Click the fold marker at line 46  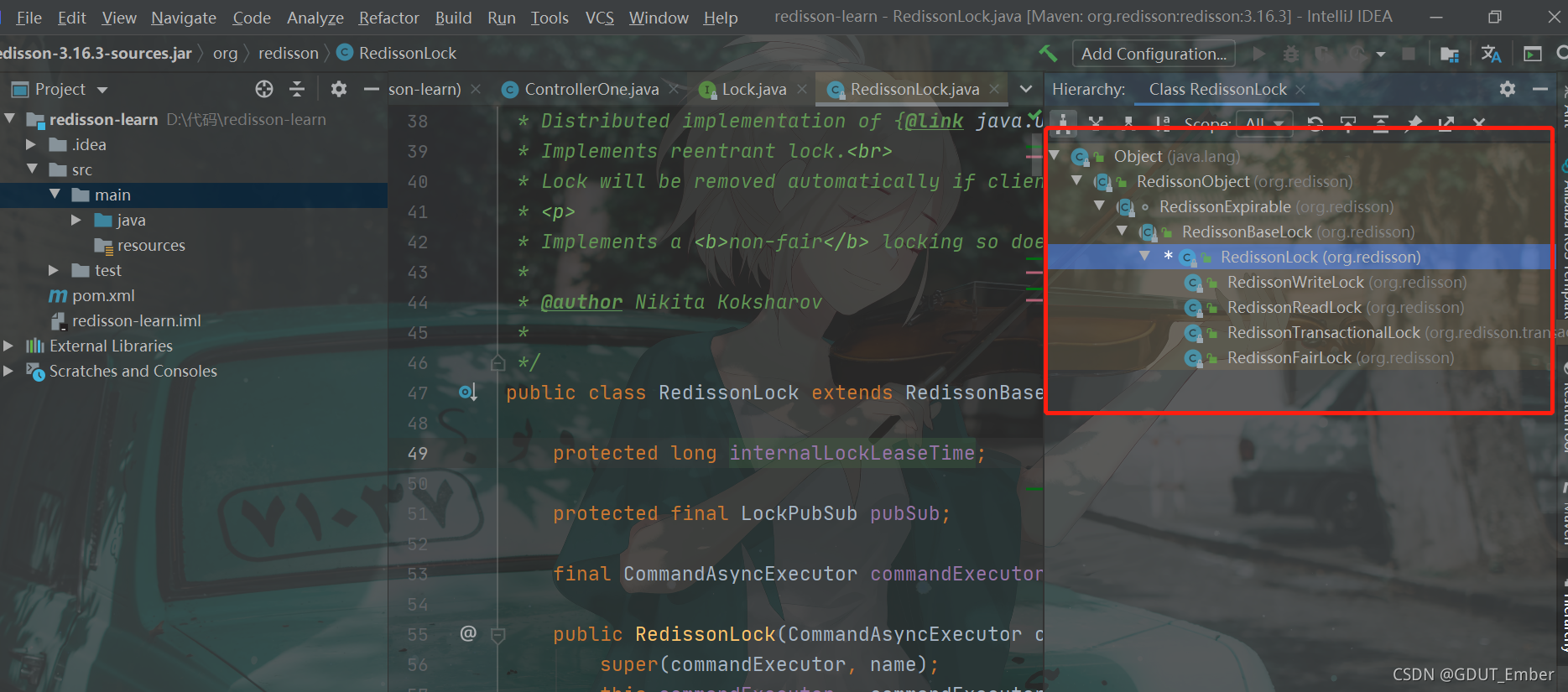click(497, 362)
